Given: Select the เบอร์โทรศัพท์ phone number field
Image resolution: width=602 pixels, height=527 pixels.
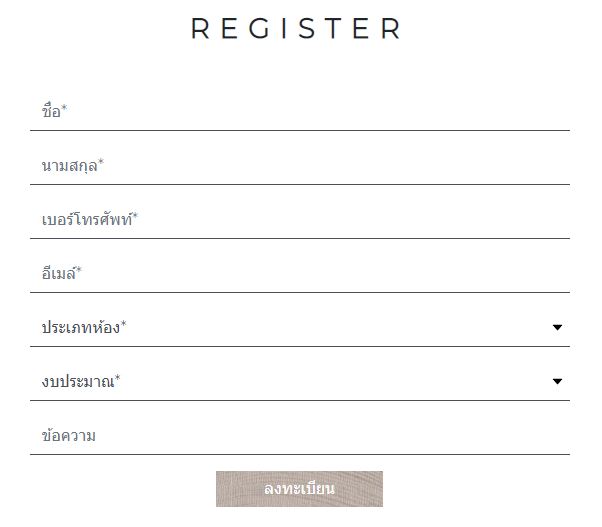Looking at the screenshot, I should (300, 220).
